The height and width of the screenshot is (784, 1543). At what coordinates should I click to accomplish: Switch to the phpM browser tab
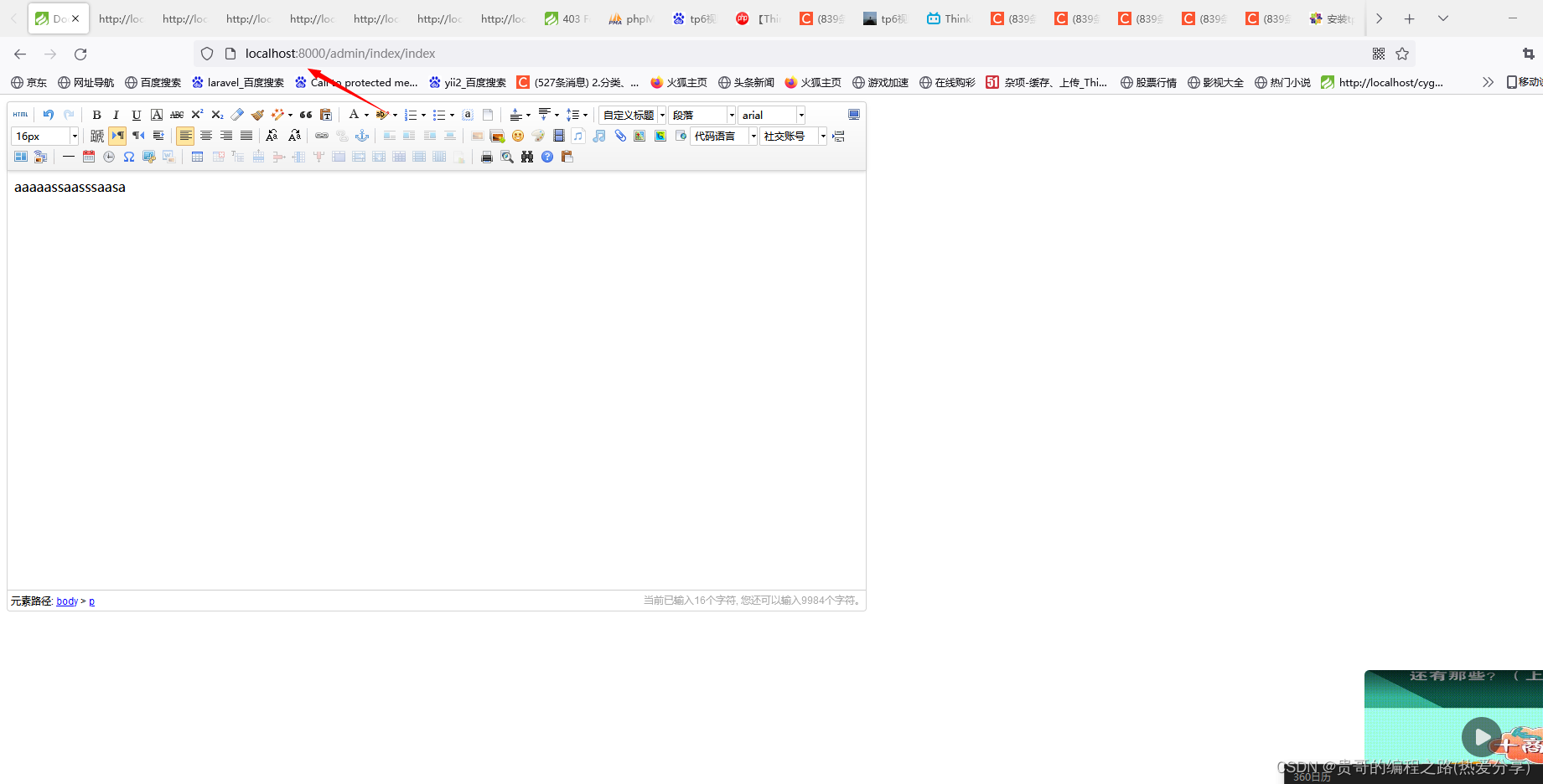[x=630, y=18]
